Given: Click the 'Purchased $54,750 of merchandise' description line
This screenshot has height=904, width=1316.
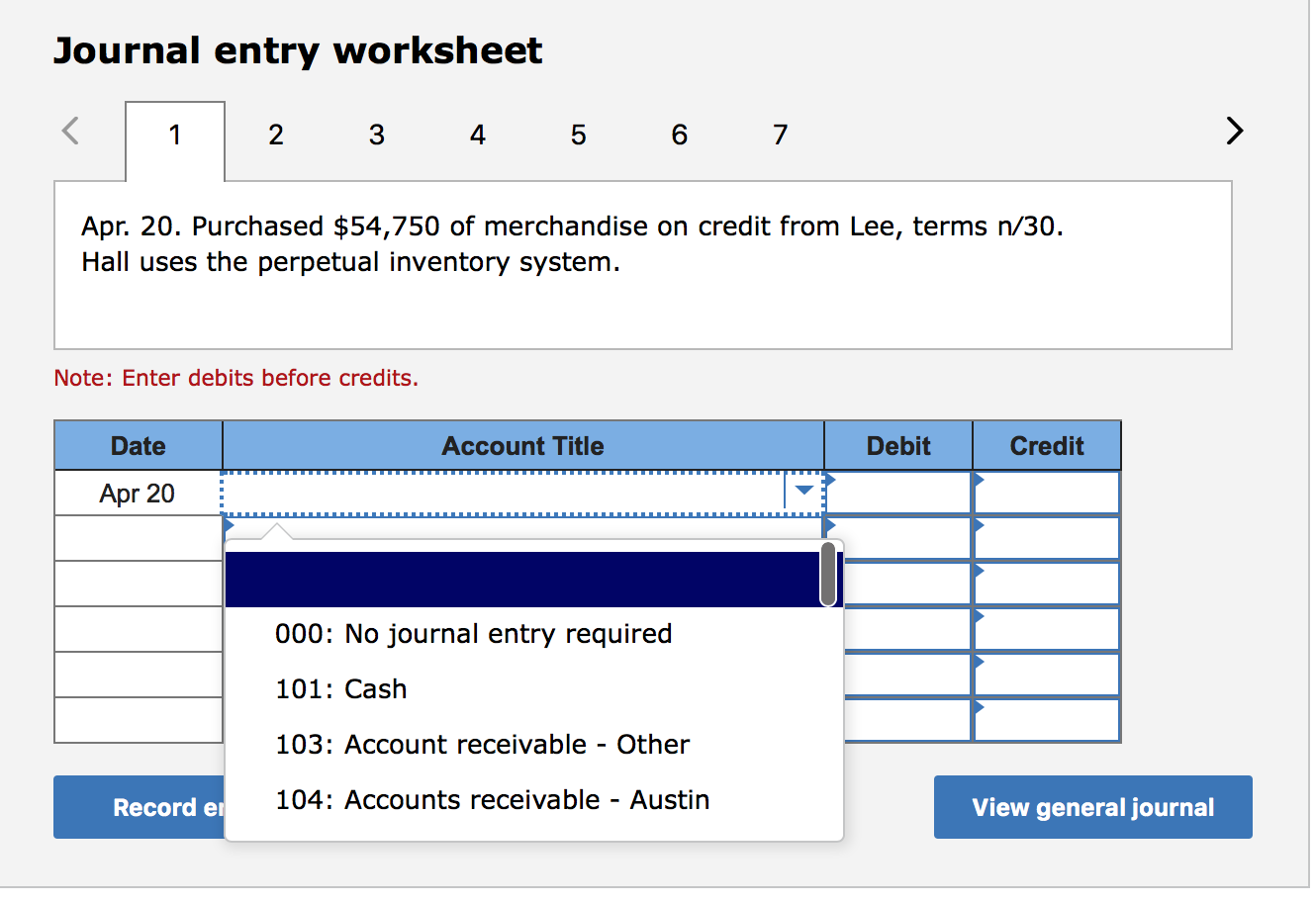Looking at the screenshot, I should coord(573,226).
